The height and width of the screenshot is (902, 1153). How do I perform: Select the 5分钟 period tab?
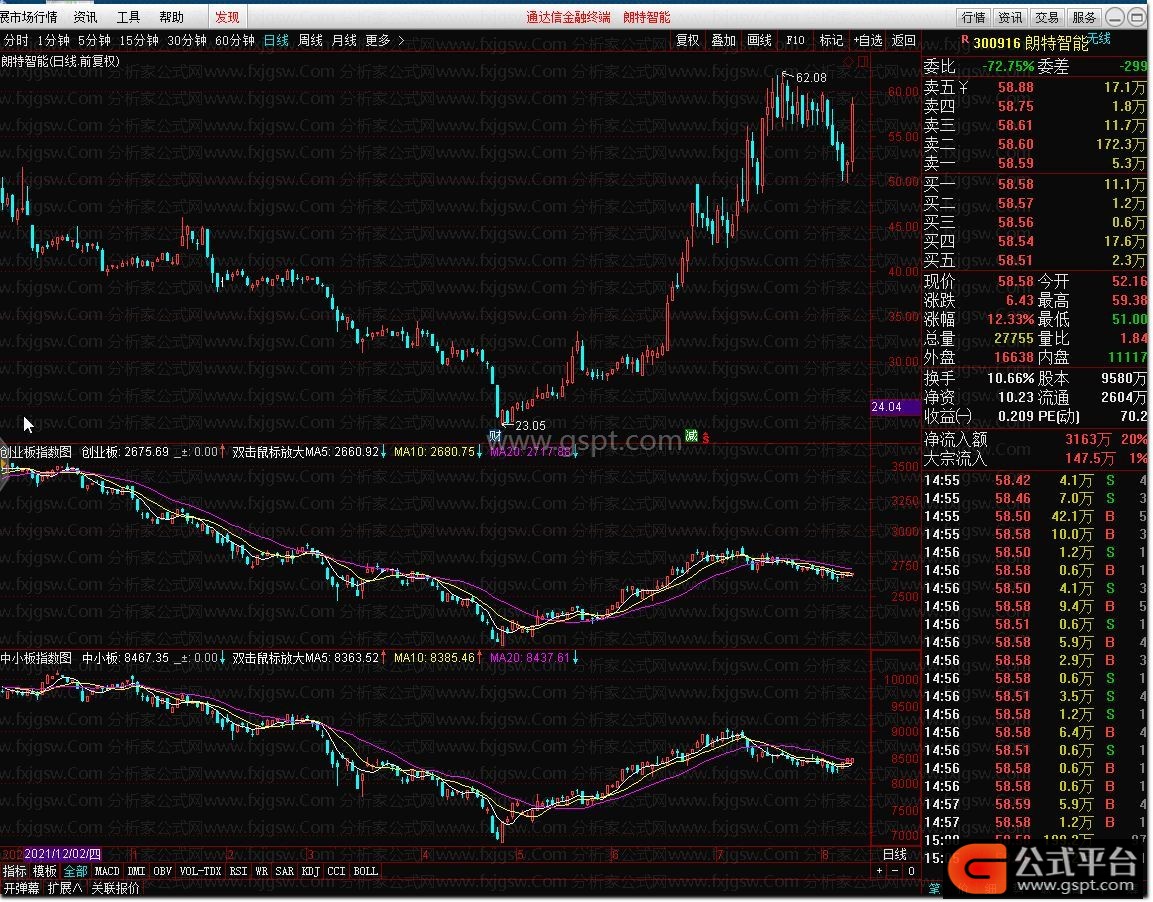tap(94, 40)
